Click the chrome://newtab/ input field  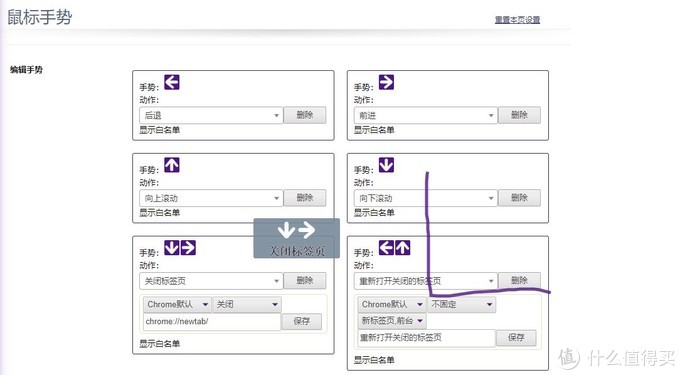[212, 321]
